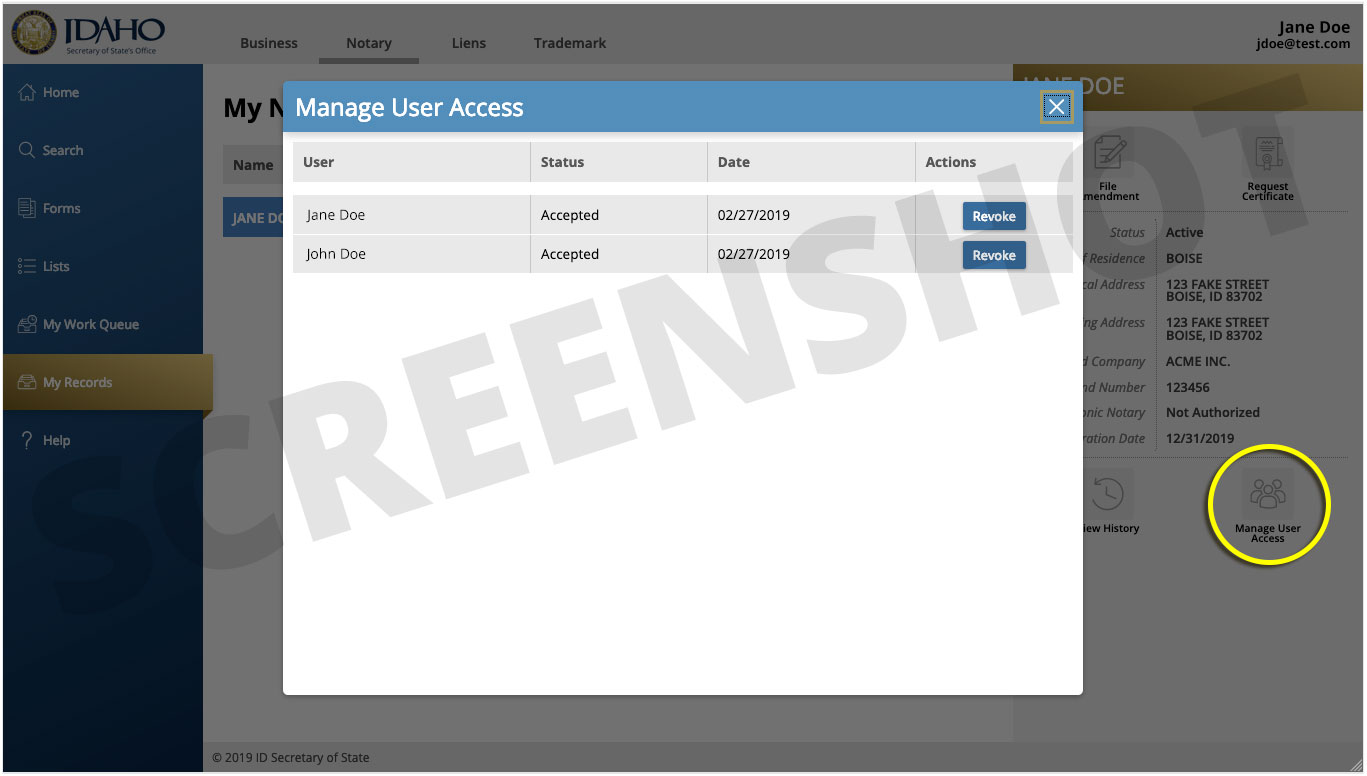
Task: Switch to the Business tab
Action: 269,43
